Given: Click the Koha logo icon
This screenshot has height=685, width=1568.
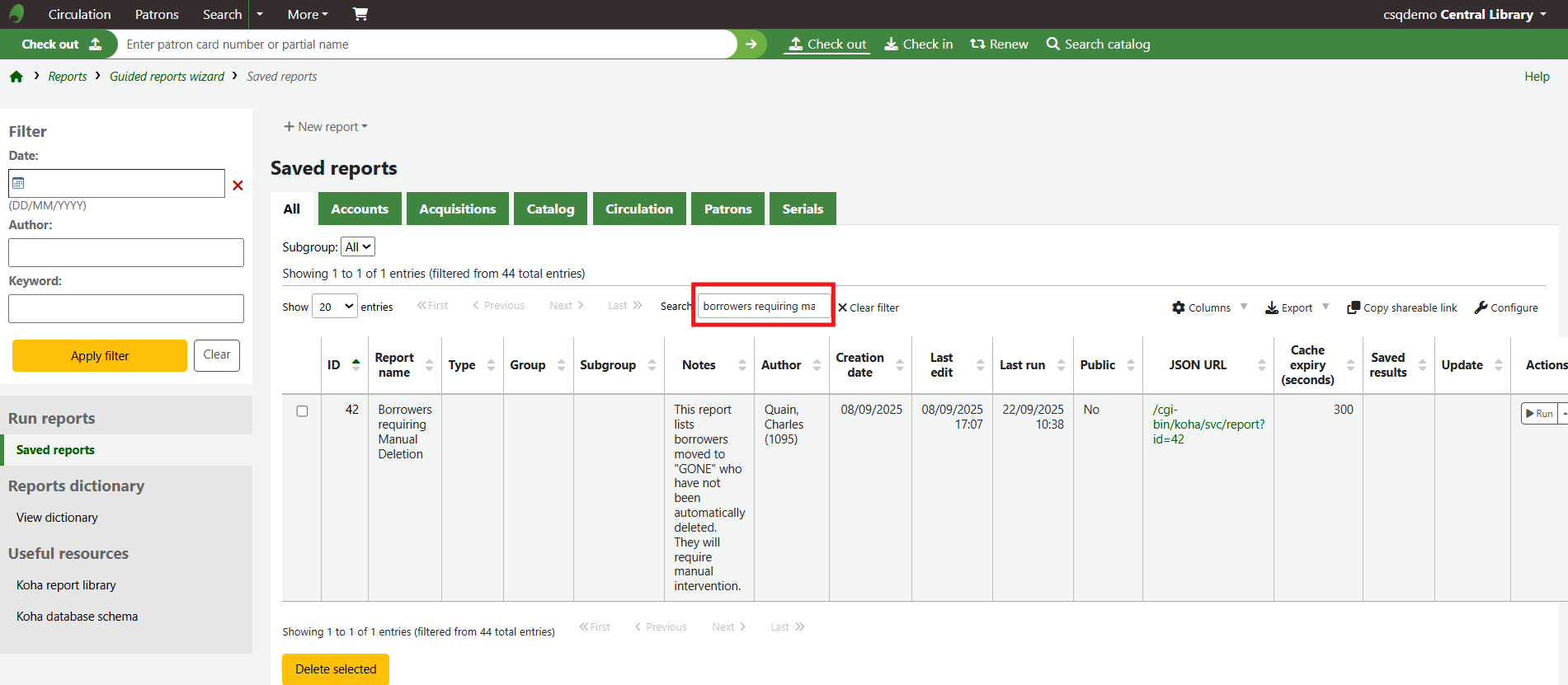Looking at the screenshot, I should point(16,14).
